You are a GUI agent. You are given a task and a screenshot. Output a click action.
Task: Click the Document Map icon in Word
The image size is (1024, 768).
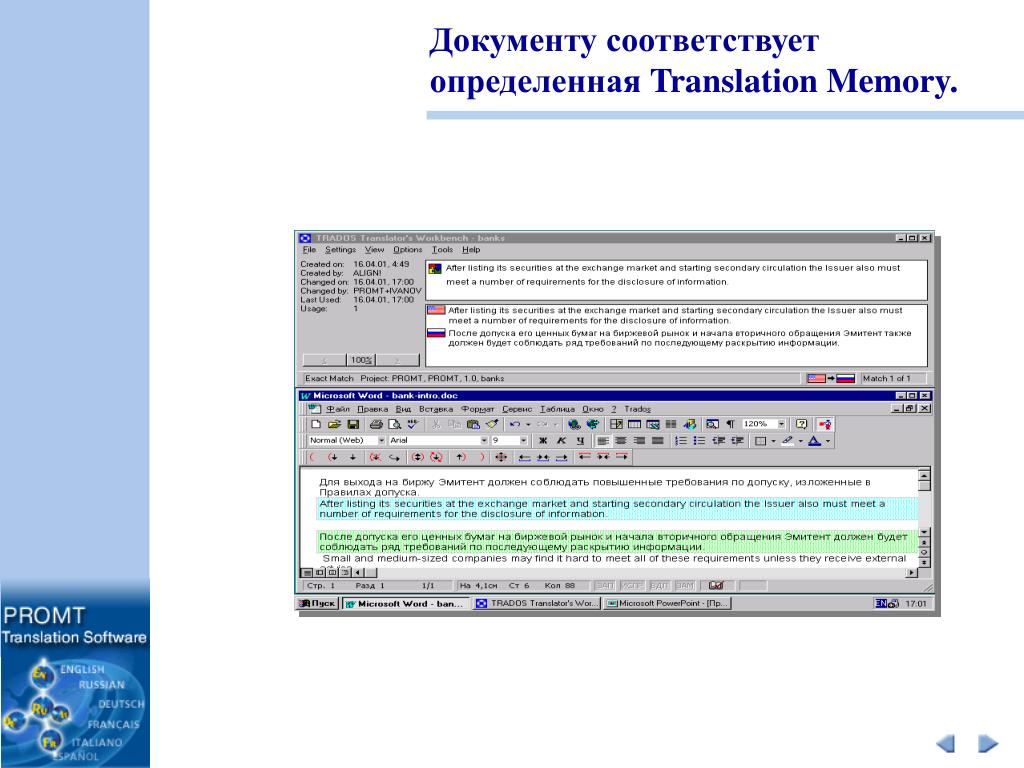[x=712, y=424]
